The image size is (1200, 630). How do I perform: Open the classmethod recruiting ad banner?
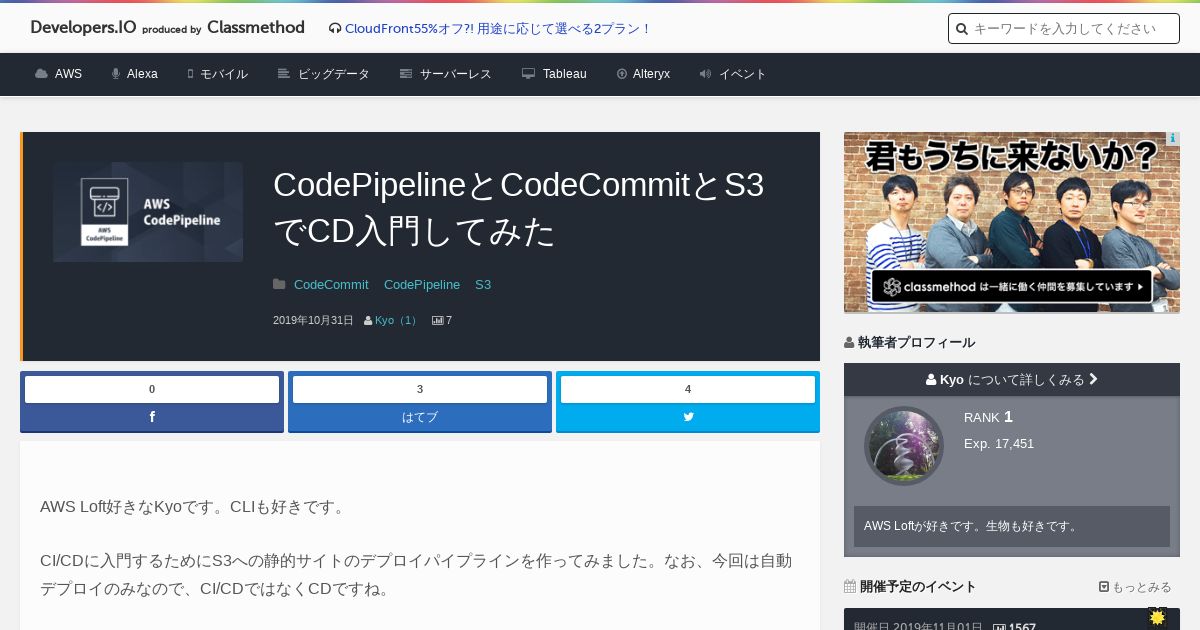pyautogui.click(x=1012, y=222)
